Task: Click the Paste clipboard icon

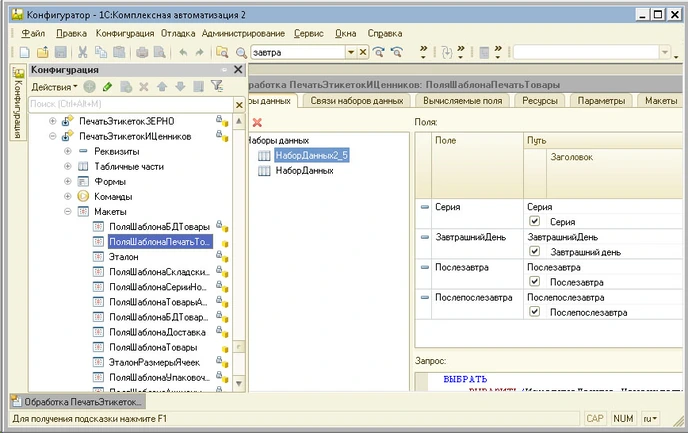Action: (x=119, y=52)
